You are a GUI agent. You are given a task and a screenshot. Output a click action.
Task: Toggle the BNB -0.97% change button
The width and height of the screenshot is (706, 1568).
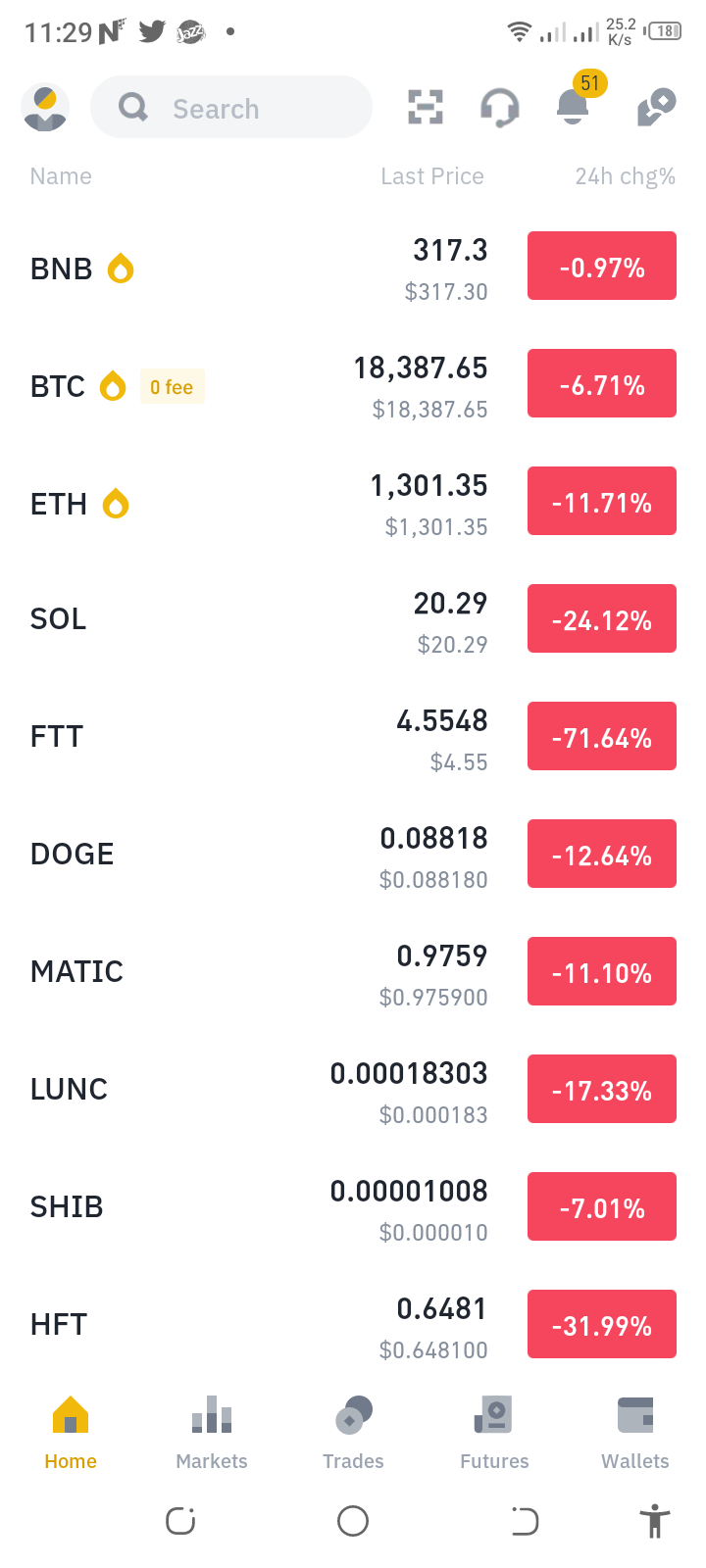pos(602,266)
